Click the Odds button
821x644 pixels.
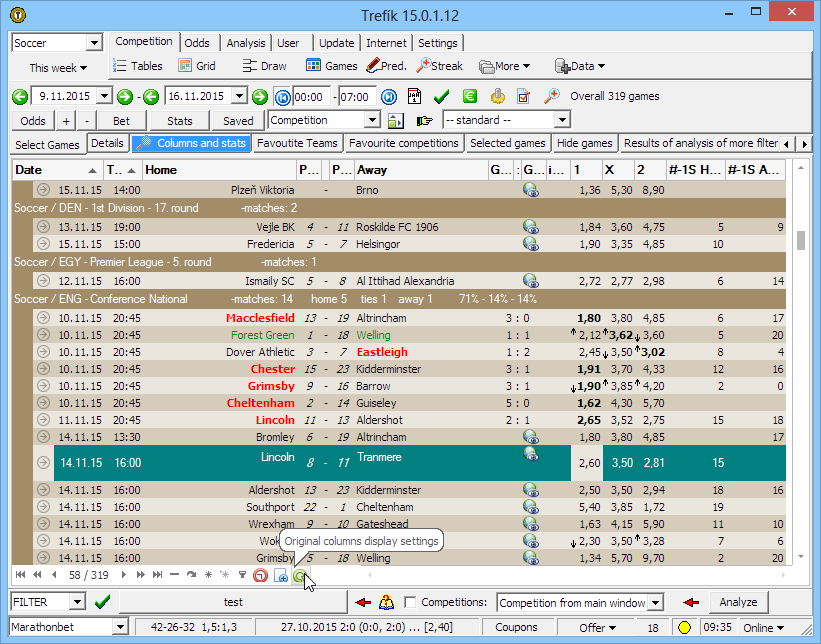click(33, 120)
